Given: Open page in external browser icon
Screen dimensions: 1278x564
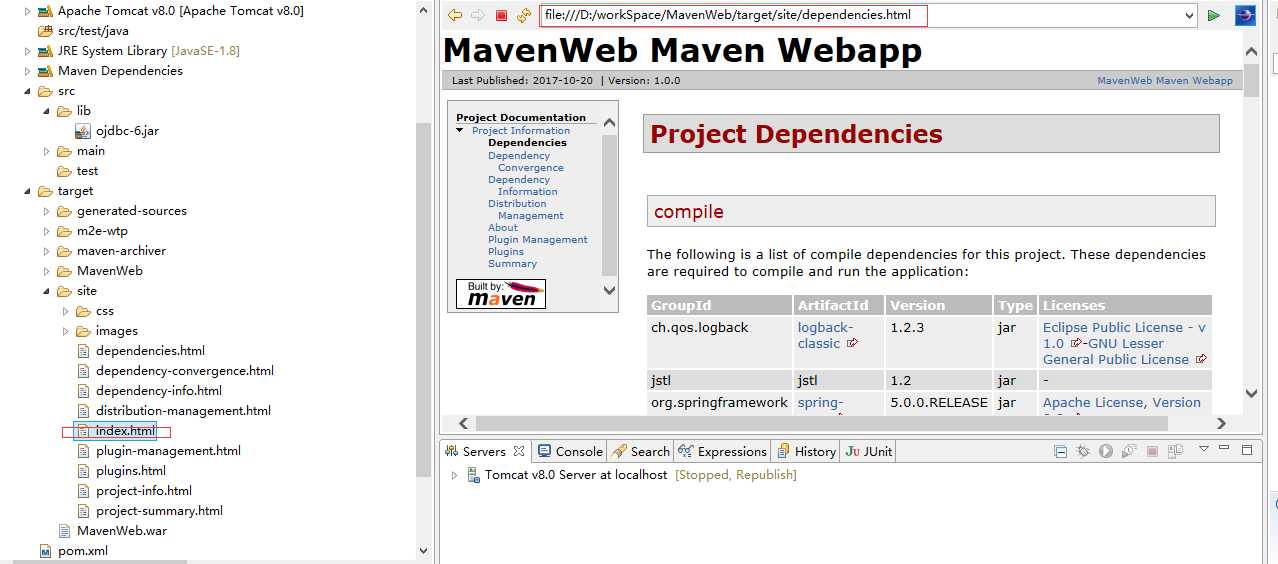Looking at the screenshot, I should [x=1245, y=16].
